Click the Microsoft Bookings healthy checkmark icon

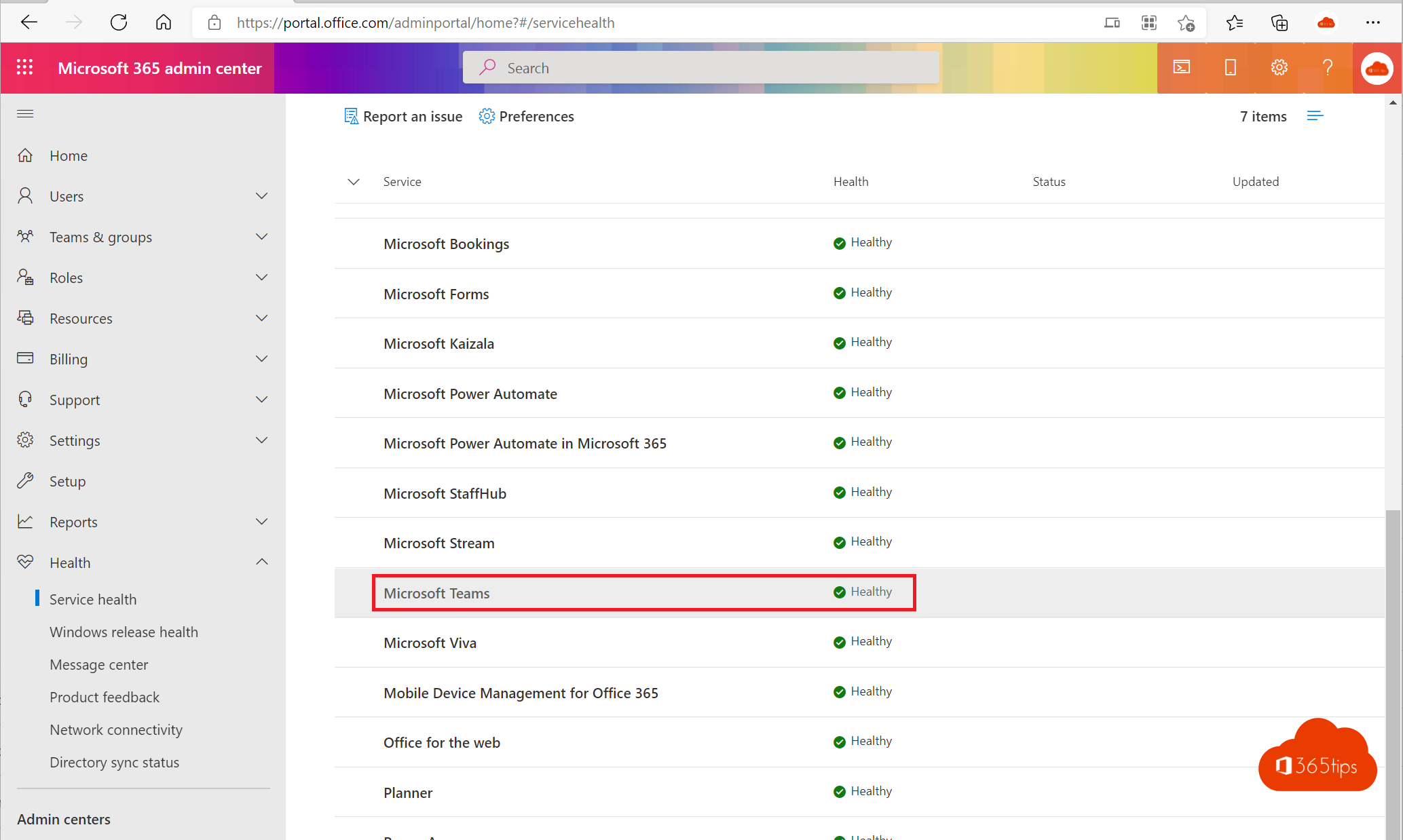pos(838,242)
